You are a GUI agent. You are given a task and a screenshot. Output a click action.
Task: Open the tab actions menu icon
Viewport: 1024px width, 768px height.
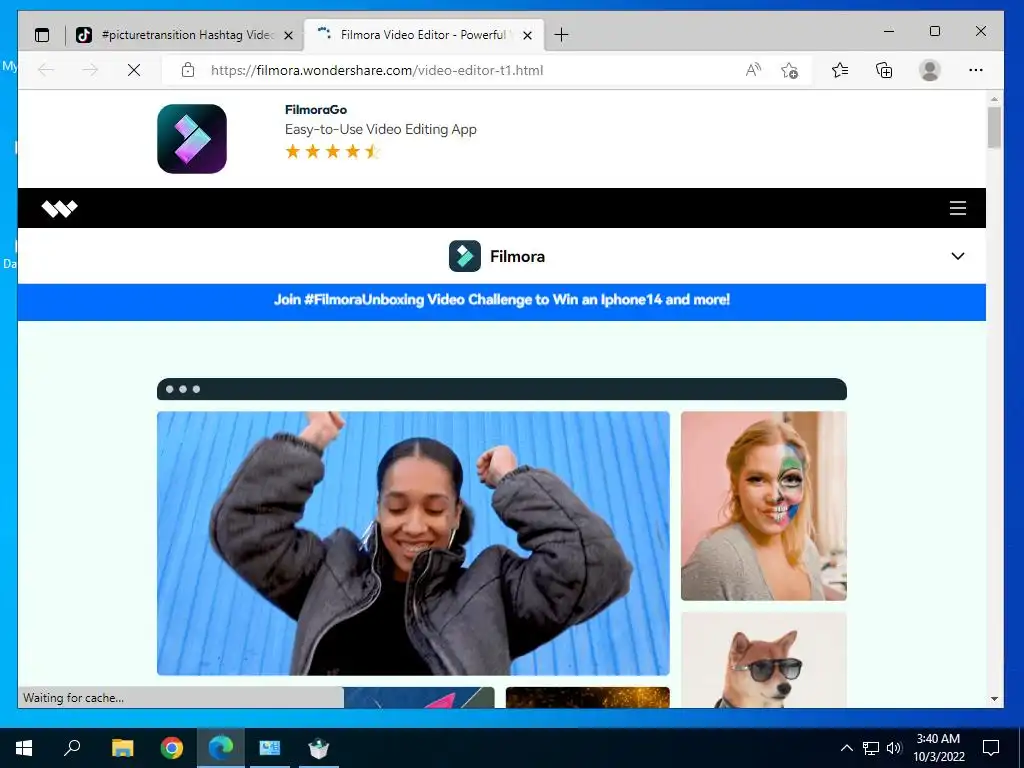click(x=42, y=35)
